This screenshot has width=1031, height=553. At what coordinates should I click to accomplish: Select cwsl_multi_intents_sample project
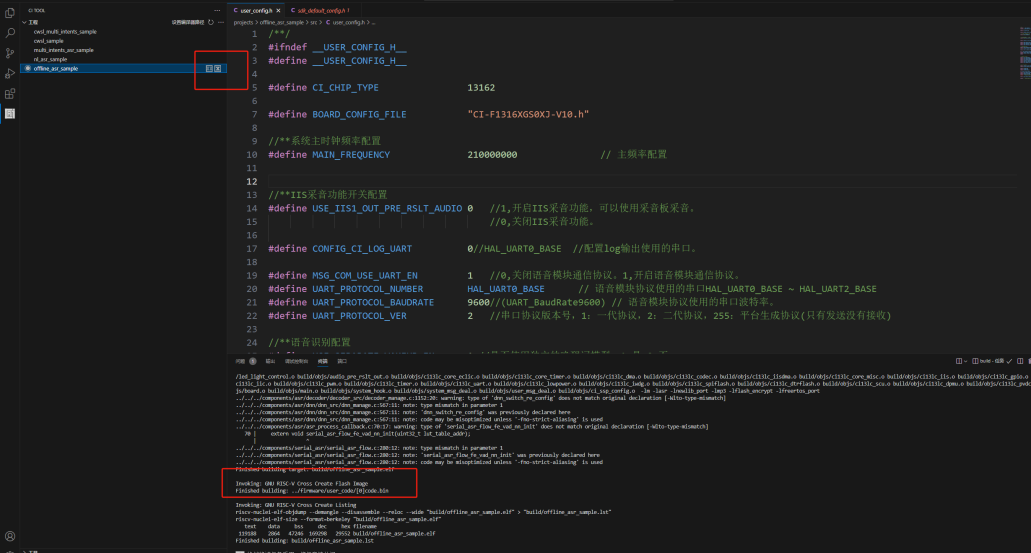pyautogui.click(x=65, y=32)
